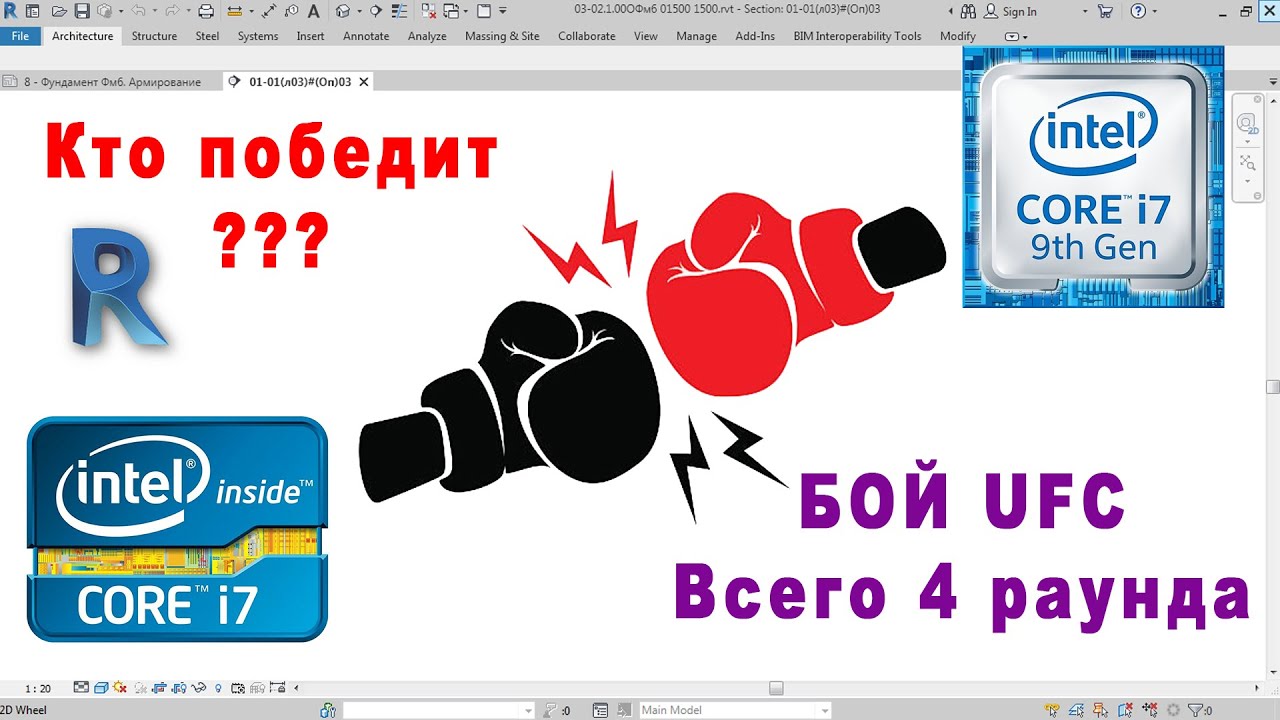Click the Zoom control in navigation bar
1280x720 pixels.
(x=1247, y=161)
